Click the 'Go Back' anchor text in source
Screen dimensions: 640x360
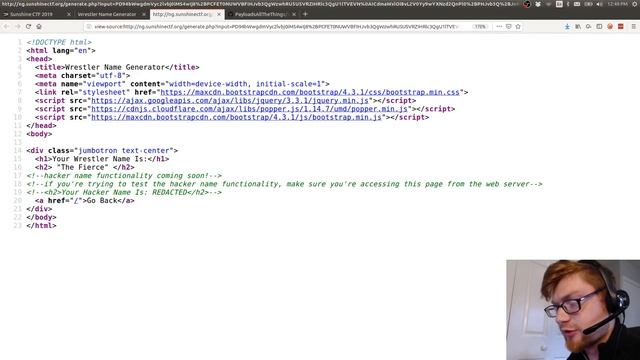point(102,200)
